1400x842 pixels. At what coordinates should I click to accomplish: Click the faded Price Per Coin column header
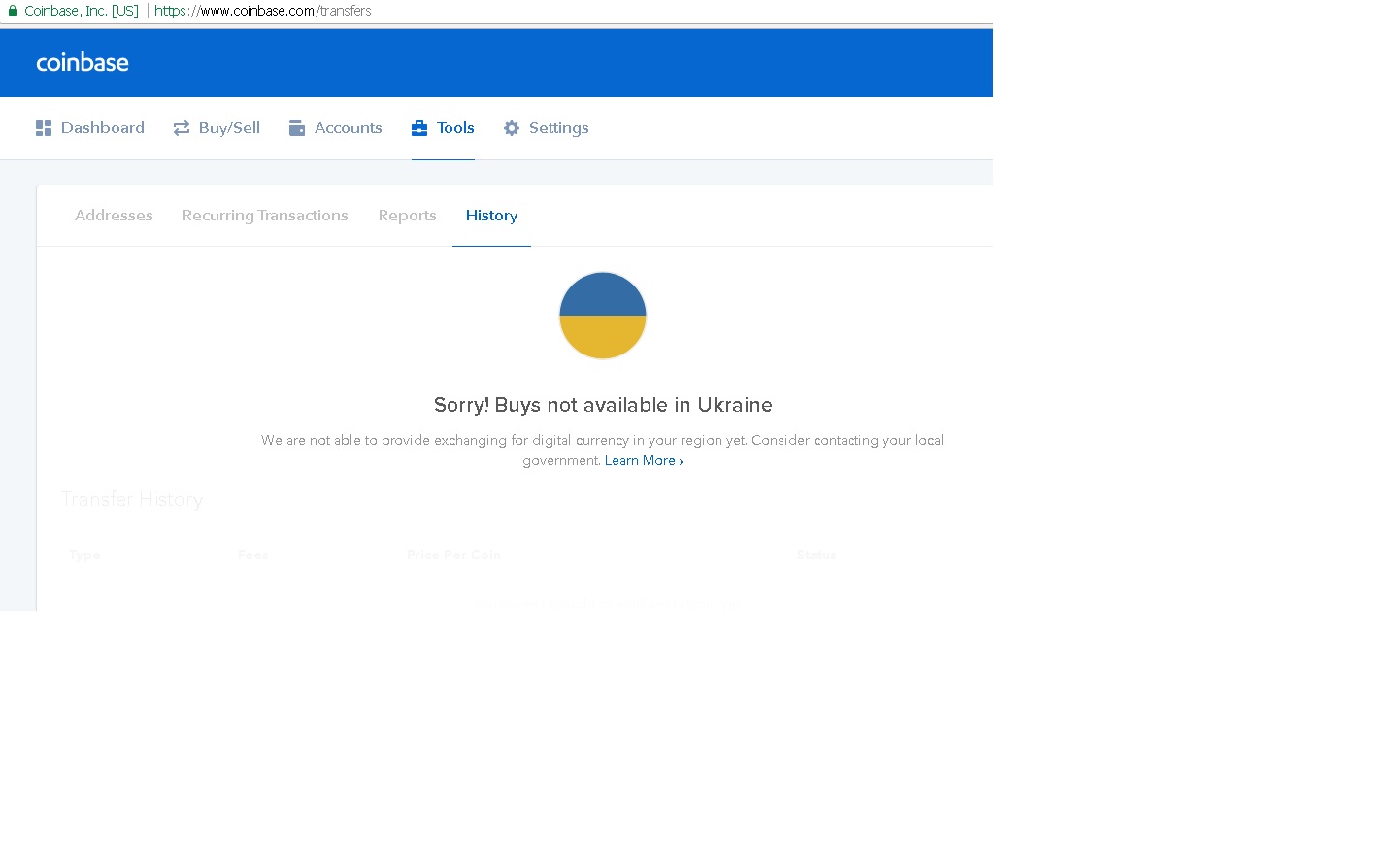[454, 555]
